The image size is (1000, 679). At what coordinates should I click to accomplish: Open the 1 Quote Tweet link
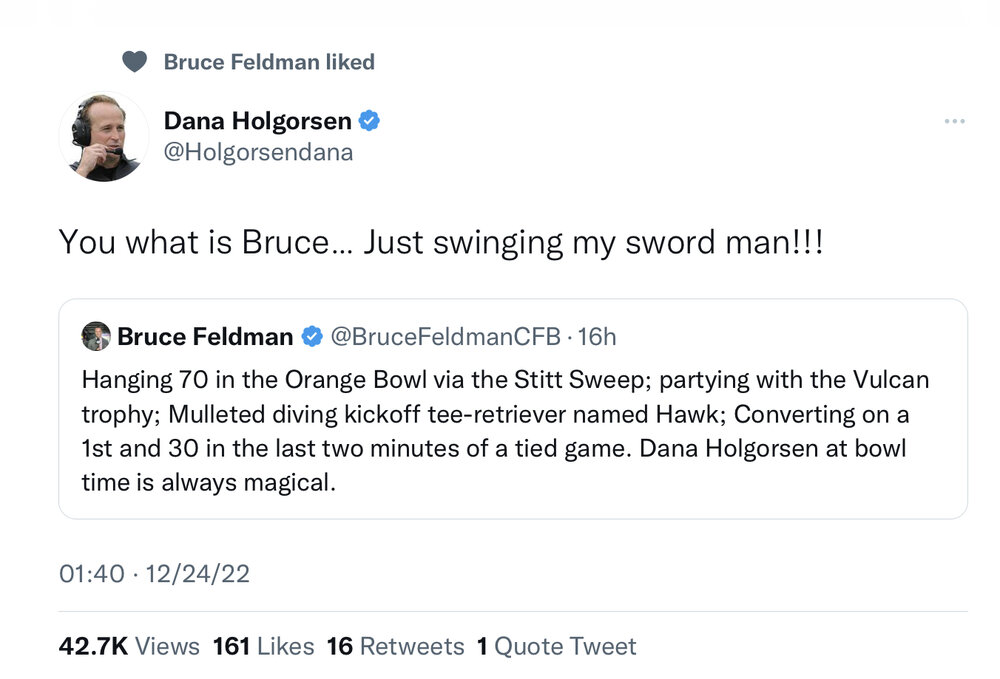[x=556, y=647]
